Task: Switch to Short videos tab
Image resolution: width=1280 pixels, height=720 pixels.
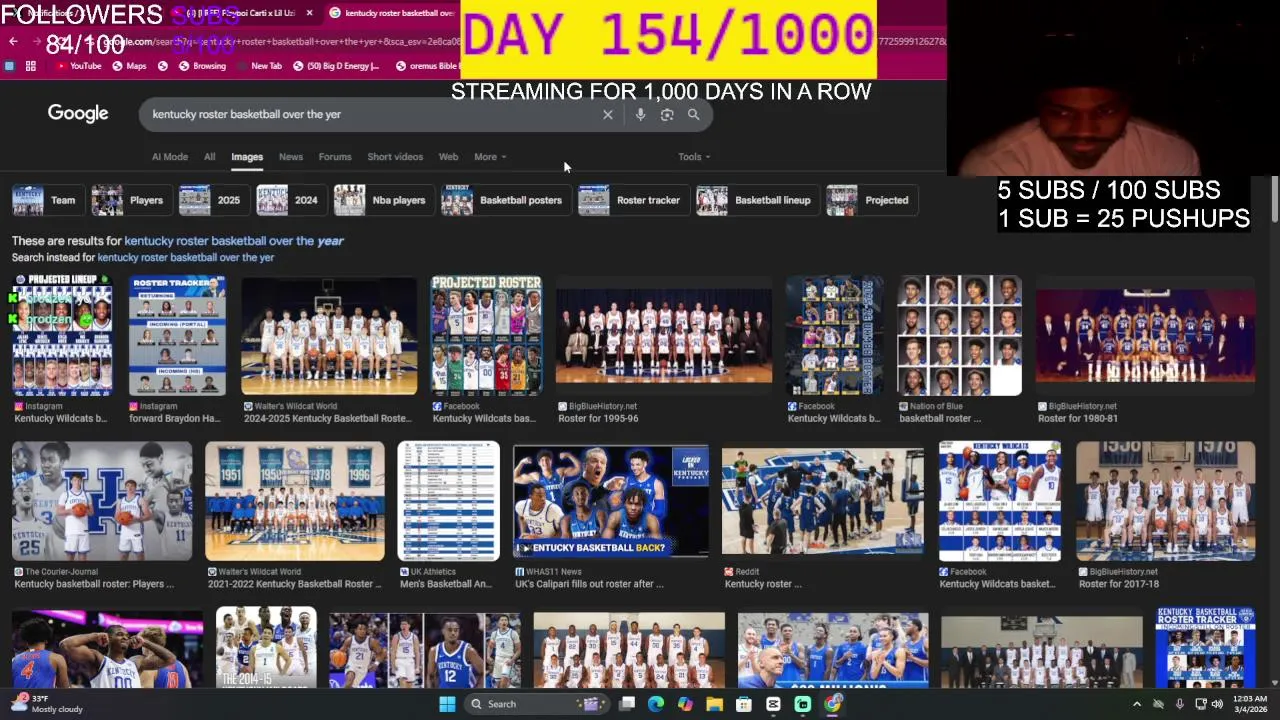Action: coord(395,157)
